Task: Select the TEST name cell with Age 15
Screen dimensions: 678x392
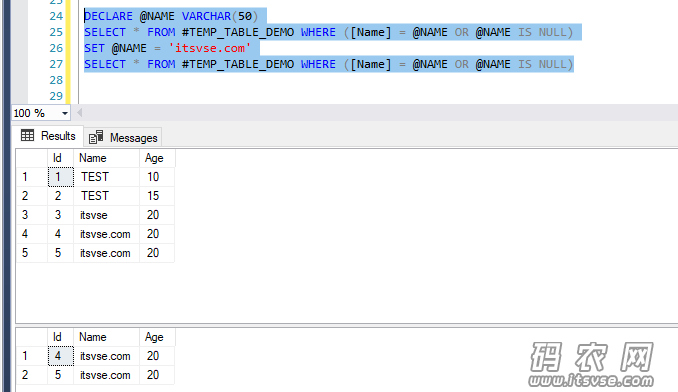Action: [x=106, y=196]
